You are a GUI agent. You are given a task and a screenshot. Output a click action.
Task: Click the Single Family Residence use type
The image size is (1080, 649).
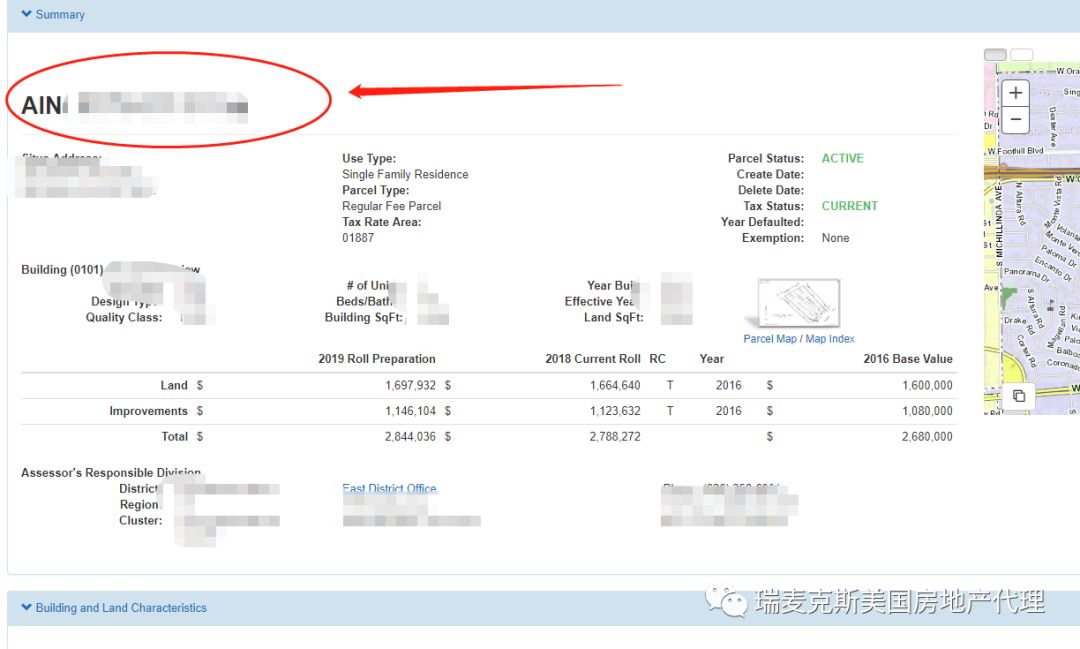[x=405, y=174]
